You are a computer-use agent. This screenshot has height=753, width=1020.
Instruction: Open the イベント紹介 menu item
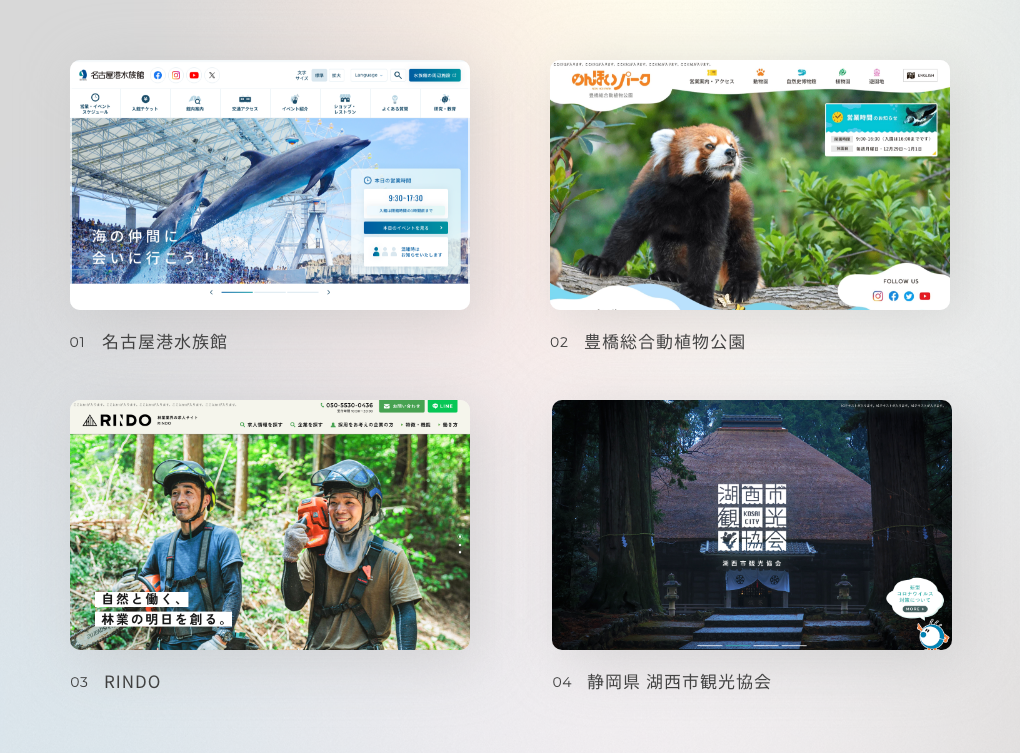click(295, 103)
